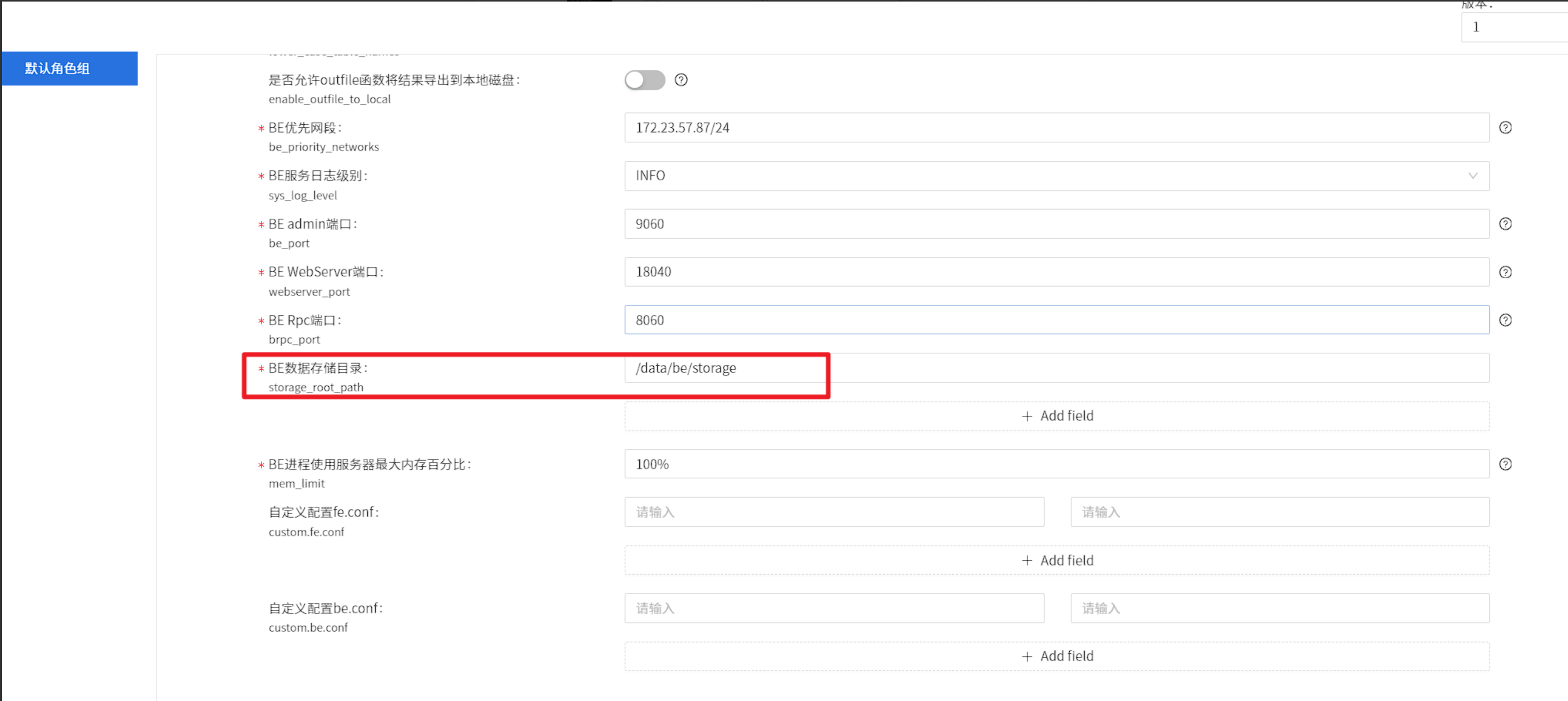This screenshot has height=701, width=1568.
Task: Click first custom.fe.conf key input
Action: [x=834, y=513]
